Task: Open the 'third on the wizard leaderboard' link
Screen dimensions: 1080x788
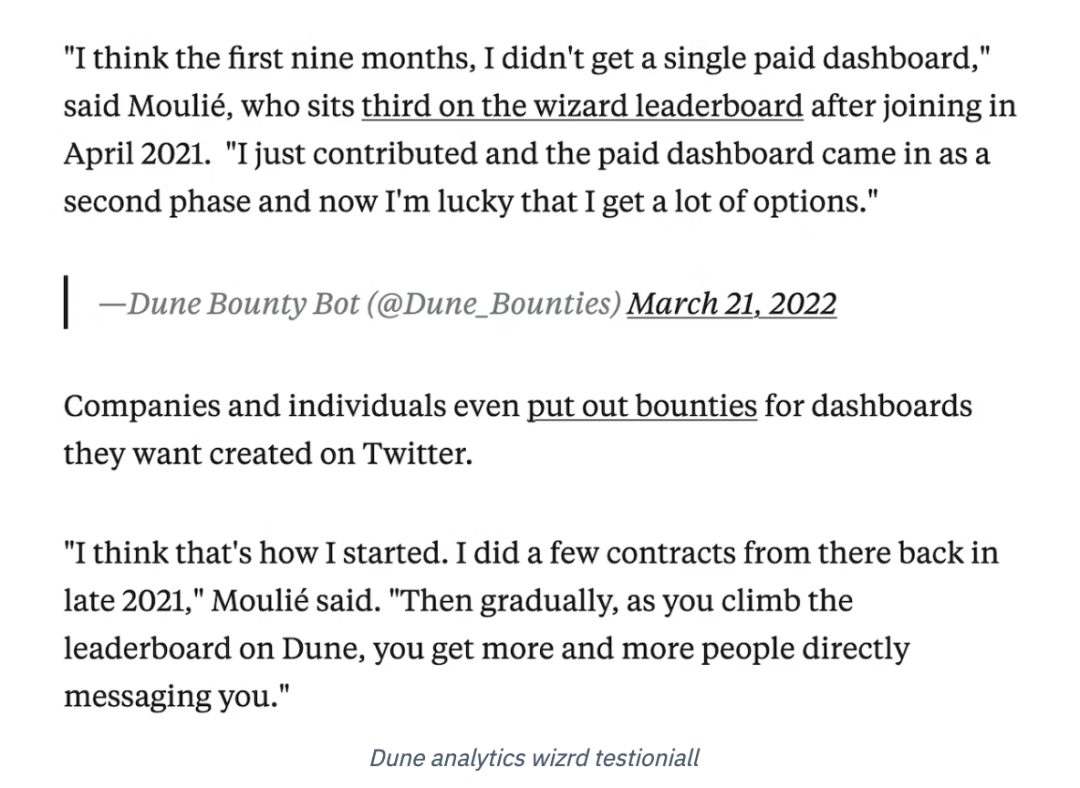Action: pyautogui.click(x=582, y=107)
